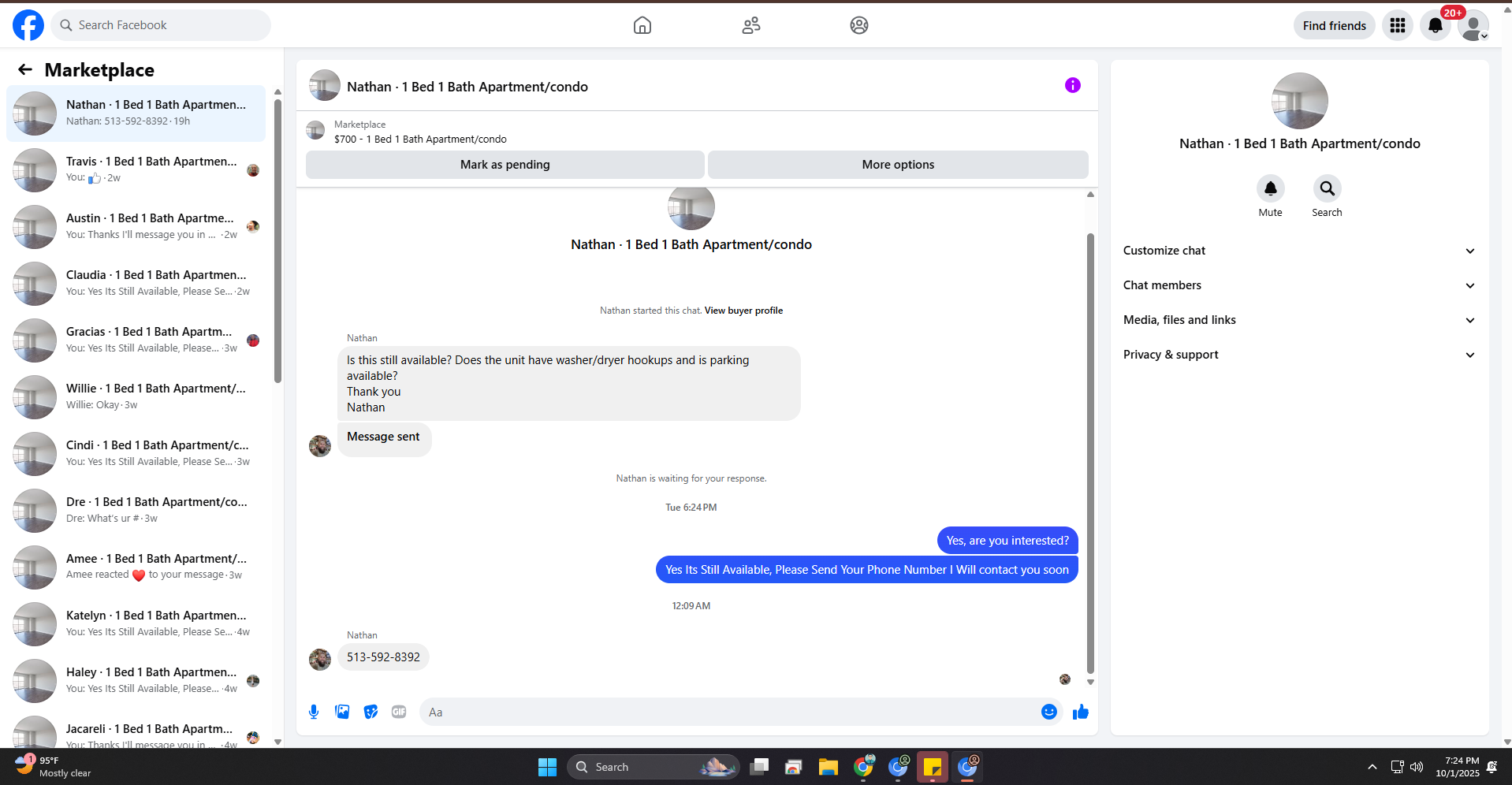Show hidden system tray icons
This screenshot has width=1512, height=785.
(1372, 767)
